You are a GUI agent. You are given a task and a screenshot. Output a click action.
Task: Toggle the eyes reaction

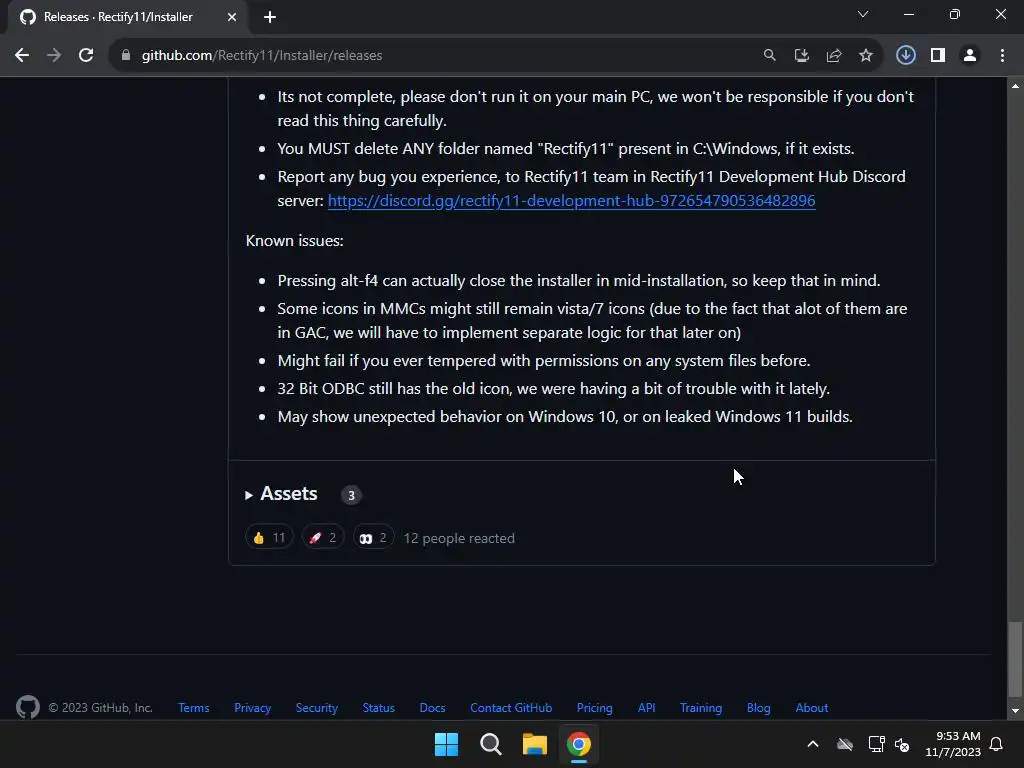(374, 537)
